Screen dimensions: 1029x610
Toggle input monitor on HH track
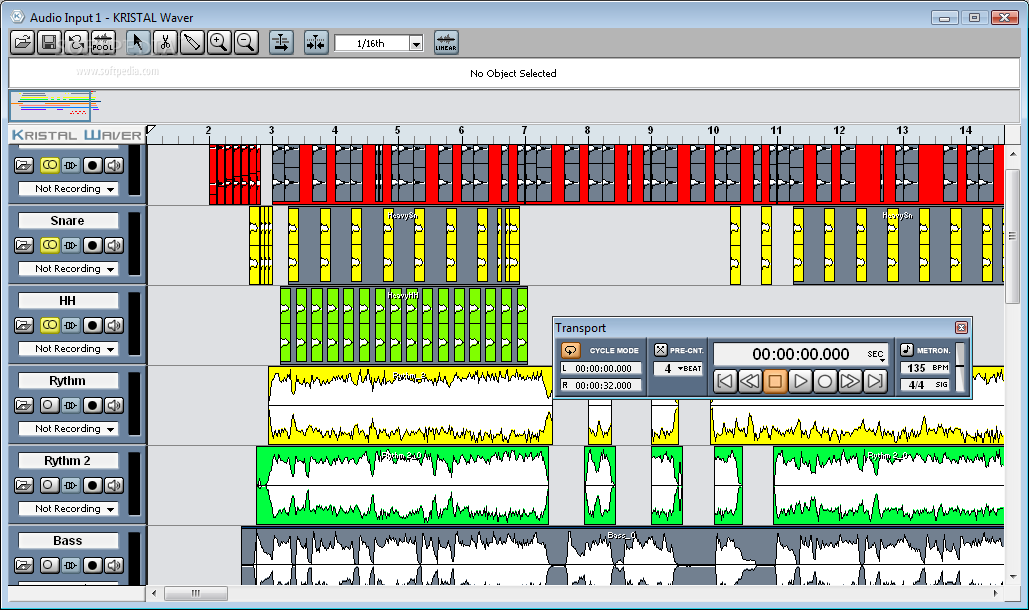(71, 325)
